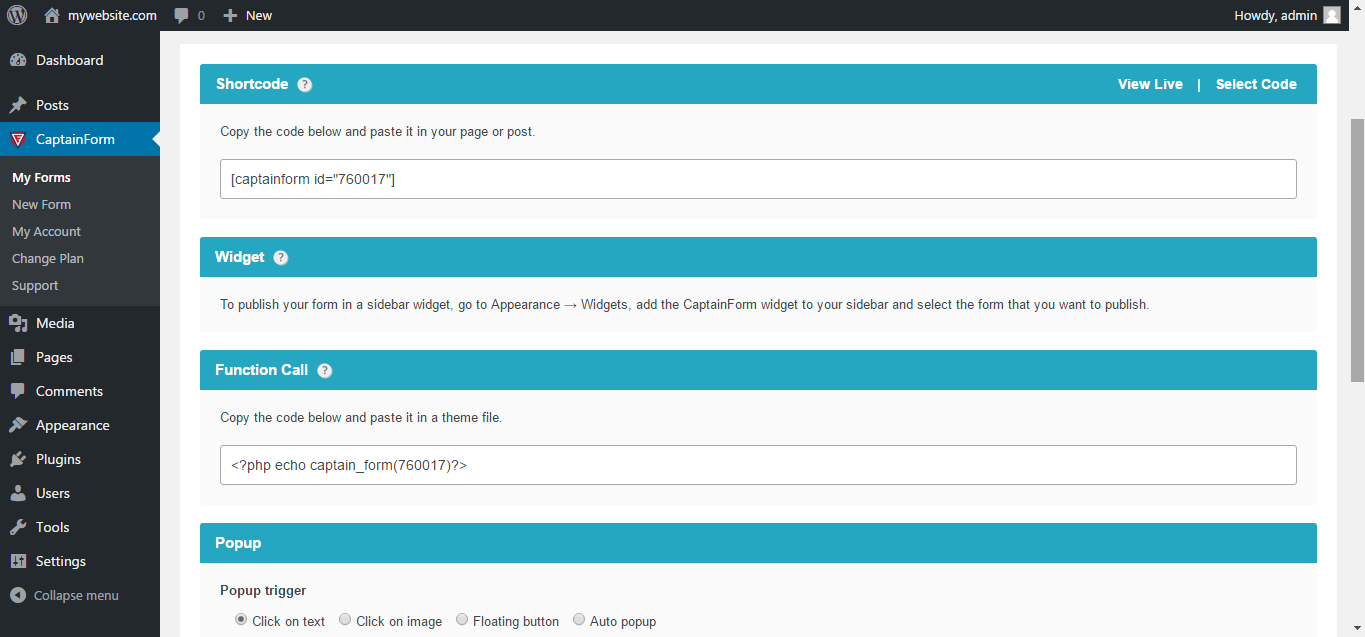Click the help icon beside Function Call
The image size is (1365, 637).
(x=325, y=371)
